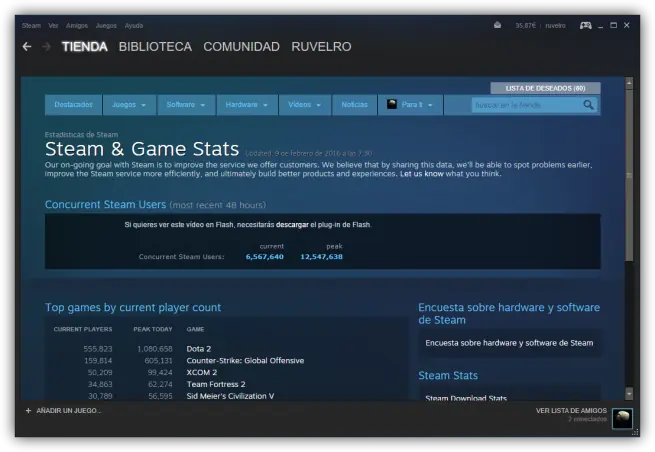Screen dimensions: 655x452
Task: Open the XCOM 2 game entry
Action: click(x=202, y=372)
